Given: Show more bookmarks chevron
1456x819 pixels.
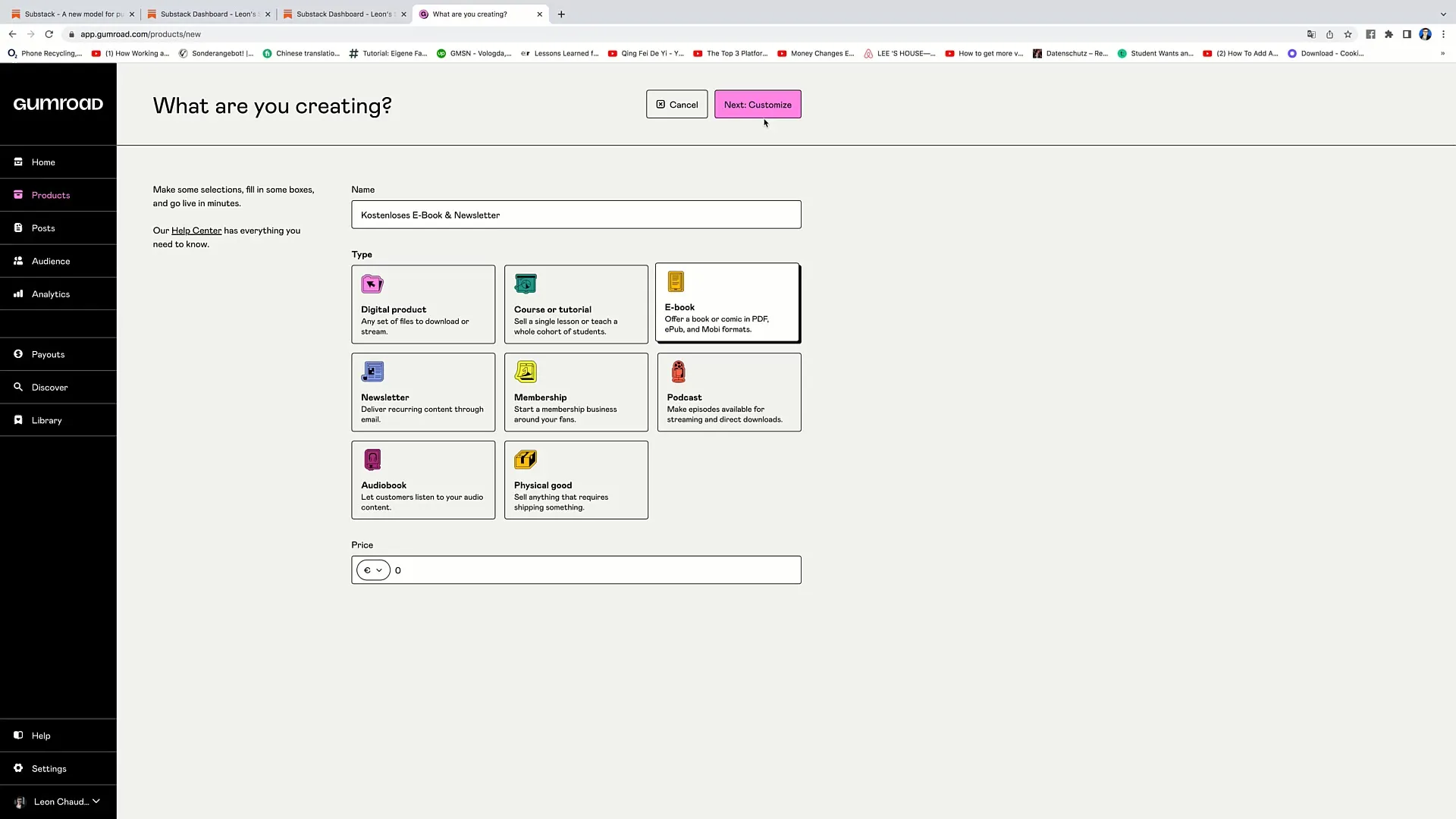Looking at the screenshot, I should tap(1442, 53).
